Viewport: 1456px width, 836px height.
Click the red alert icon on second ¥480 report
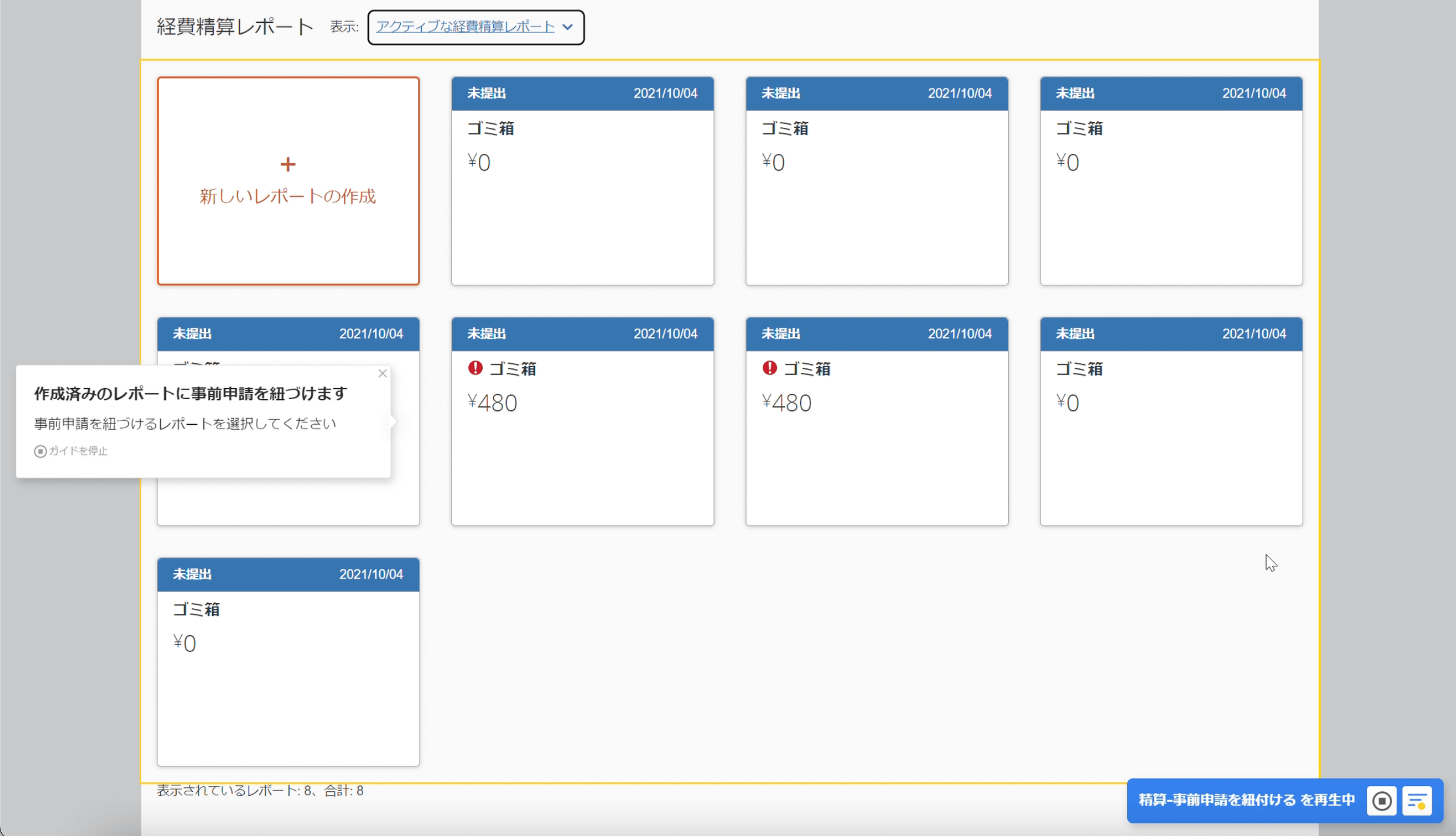[x=769, y=368]
